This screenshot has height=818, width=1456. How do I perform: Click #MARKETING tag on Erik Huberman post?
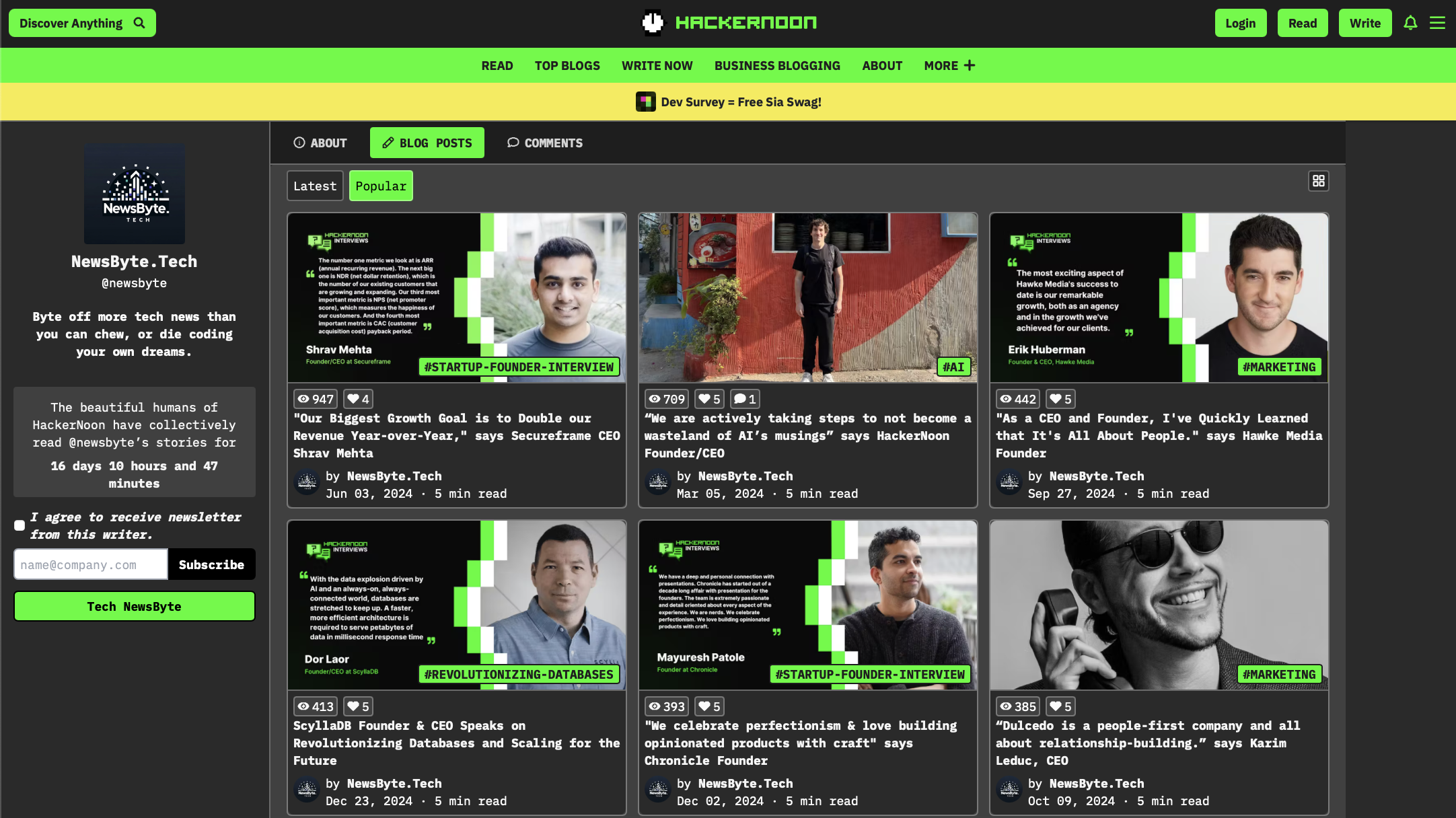[x=1279, y=367]
